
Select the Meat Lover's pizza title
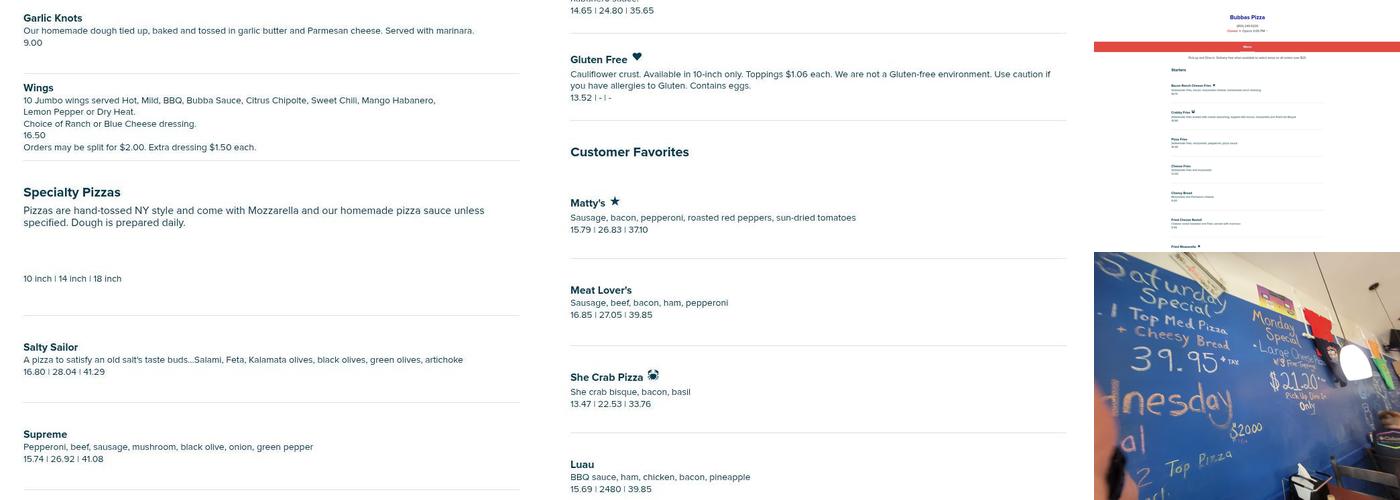pos(601,290)
